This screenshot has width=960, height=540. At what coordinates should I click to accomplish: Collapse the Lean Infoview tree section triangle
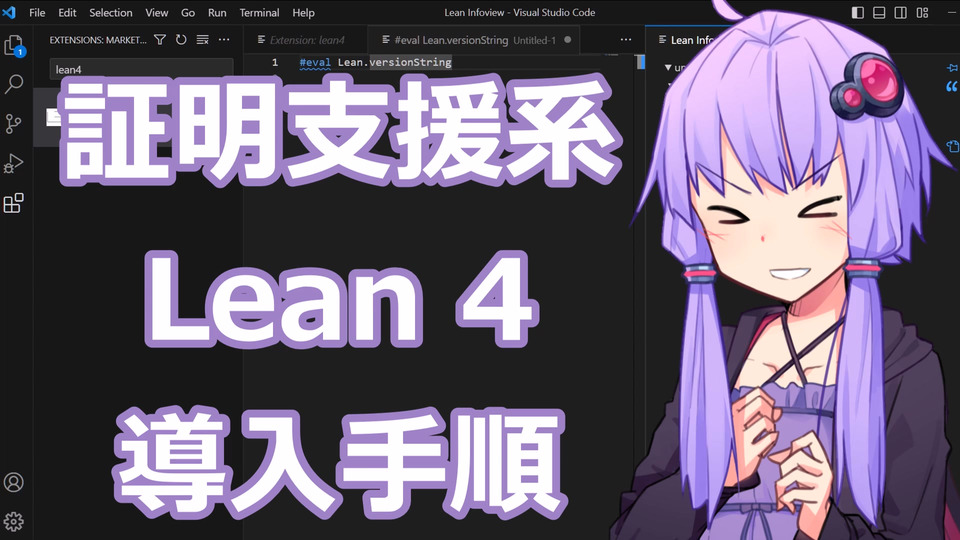point(668,67)
